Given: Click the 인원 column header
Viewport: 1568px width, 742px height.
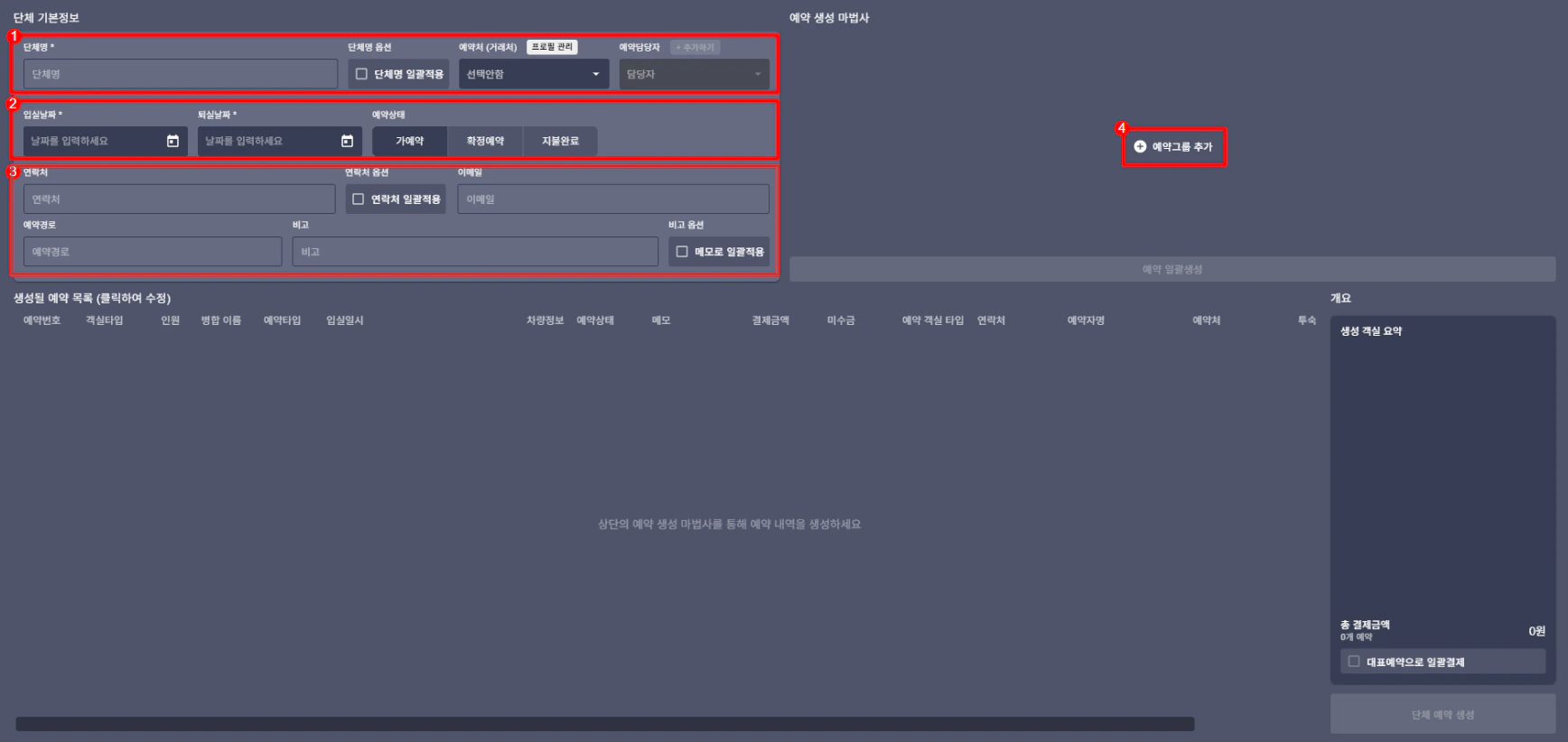Looking at the screenshot, I should point(170,320).
